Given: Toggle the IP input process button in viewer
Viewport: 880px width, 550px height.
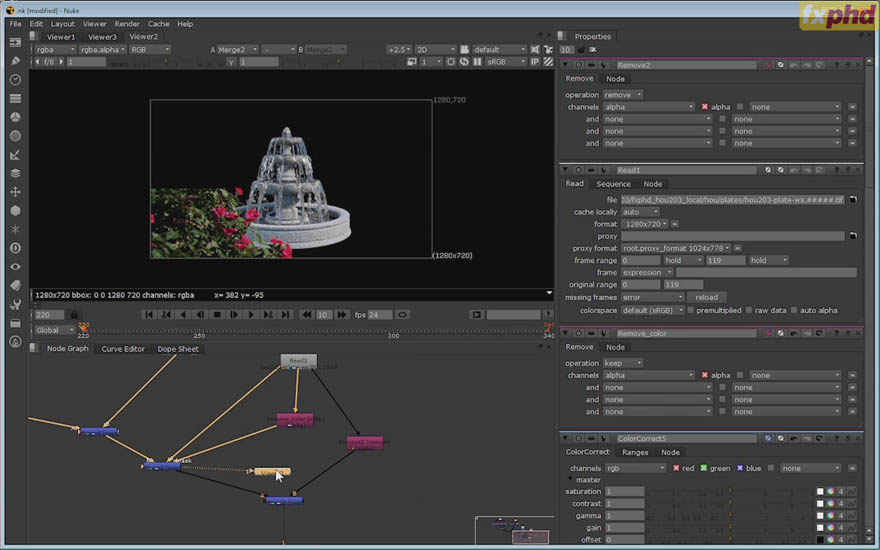Looking at the screenshot, I should (534, 62).
